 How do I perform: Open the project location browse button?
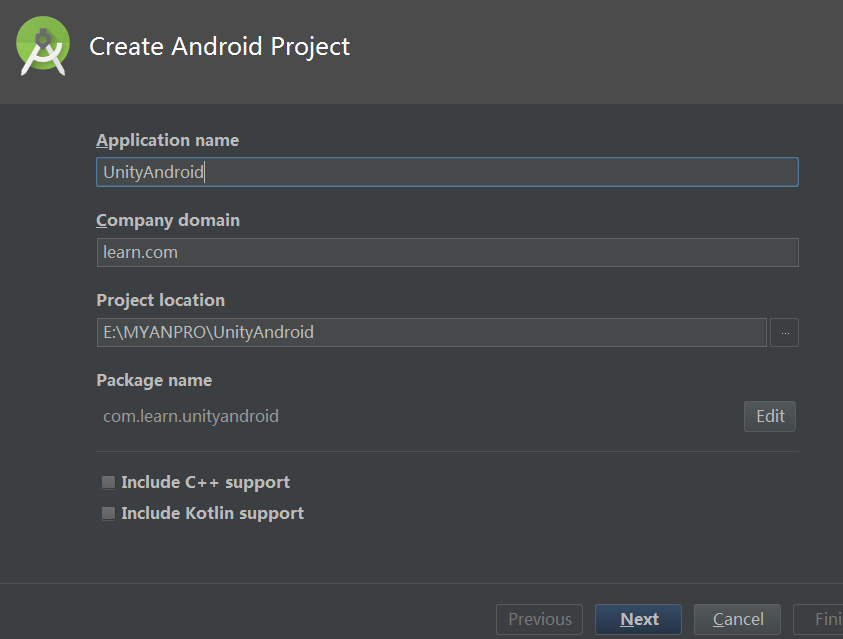click(x=784, y=333)
